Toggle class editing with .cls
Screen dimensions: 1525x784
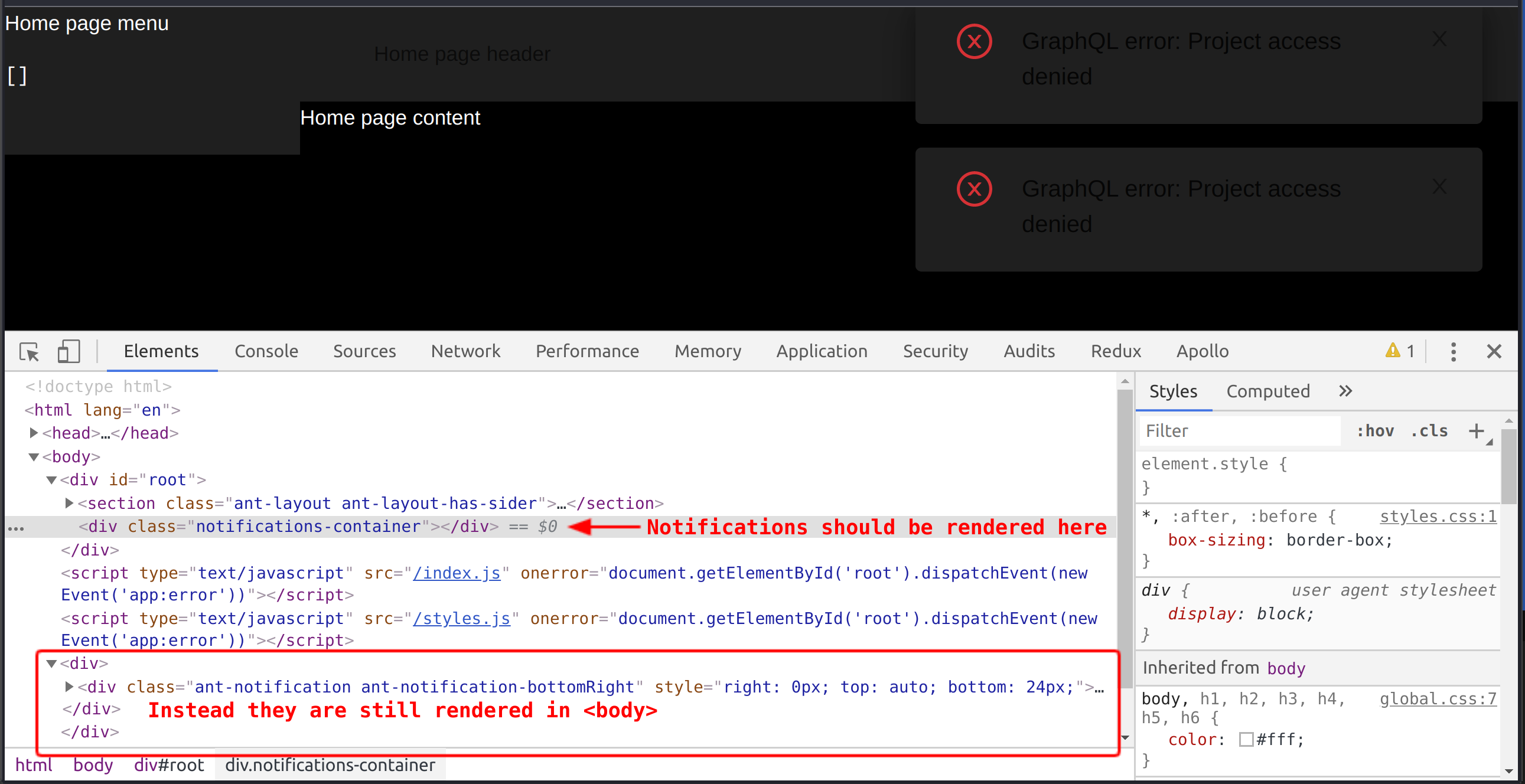click(1429, 431)
